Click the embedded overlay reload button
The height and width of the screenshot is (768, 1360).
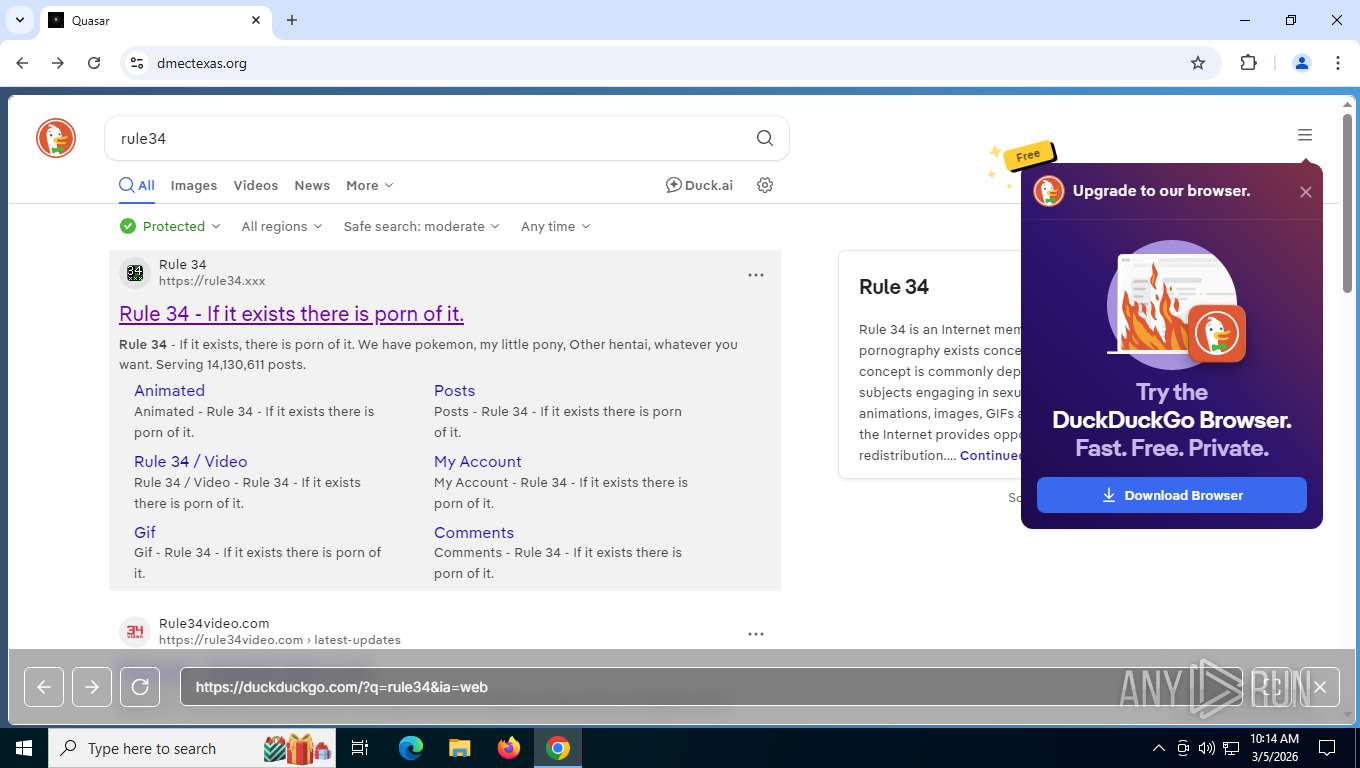(x=140, y=687)
